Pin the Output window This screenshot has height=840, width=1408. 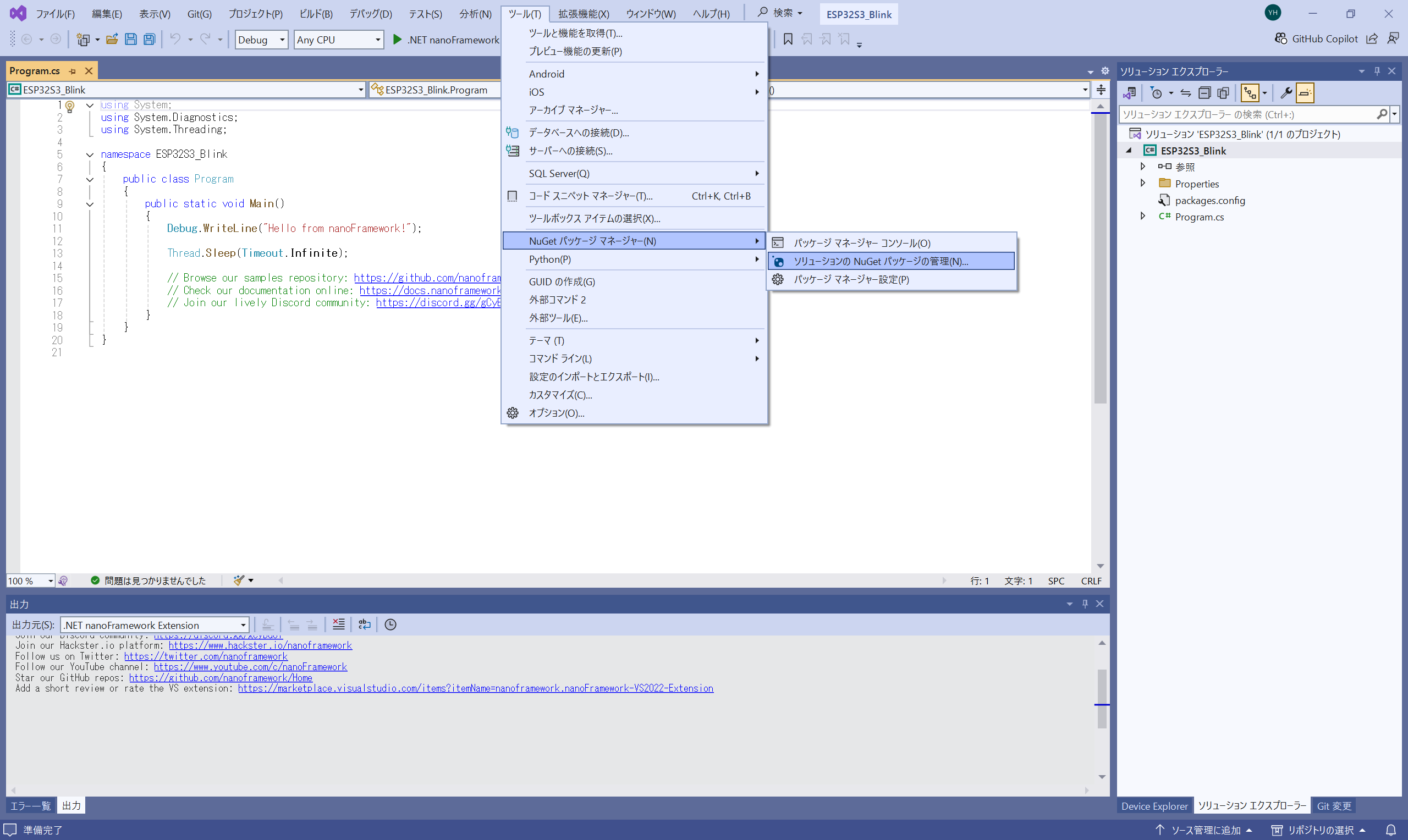(1085, 604)
